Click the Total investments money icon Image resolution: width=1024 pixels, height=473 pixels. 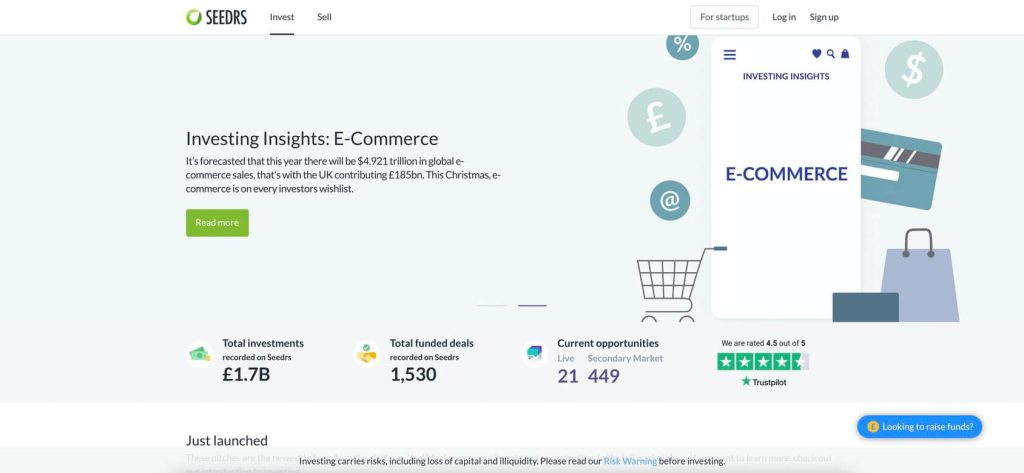(200, 353)
